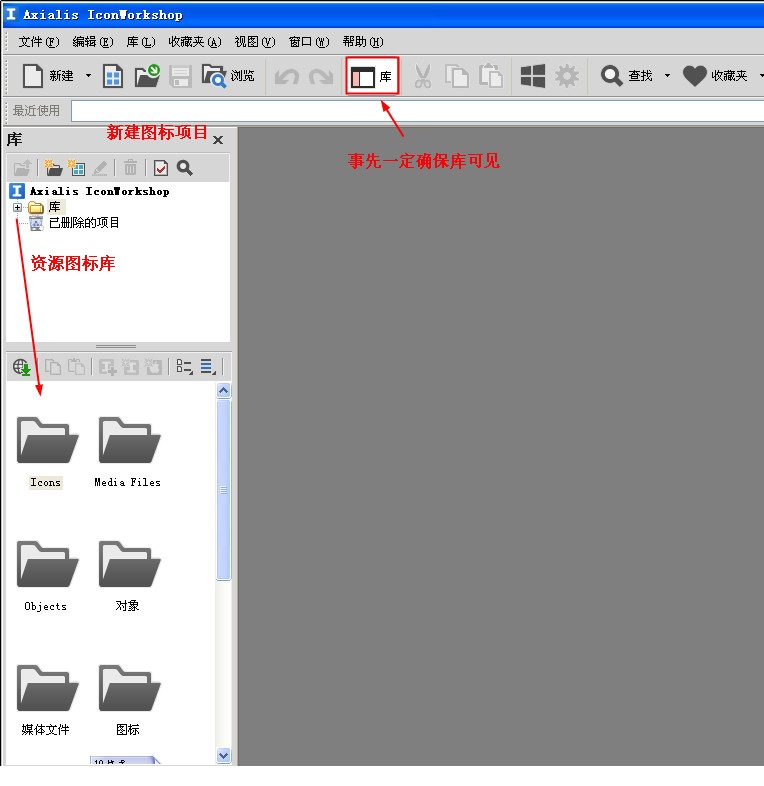This screenshot has width=764, height=786.
Task: Click the panel splitter grip handle
Action: (x=116, y=346)
